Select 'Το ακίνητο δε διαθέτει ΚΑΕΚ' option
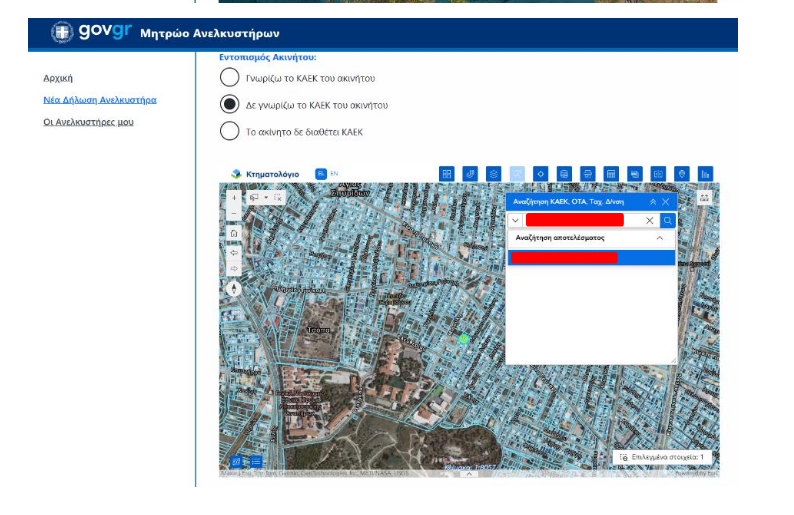Screen dimensions: 794x515 [x=229, y=131]
